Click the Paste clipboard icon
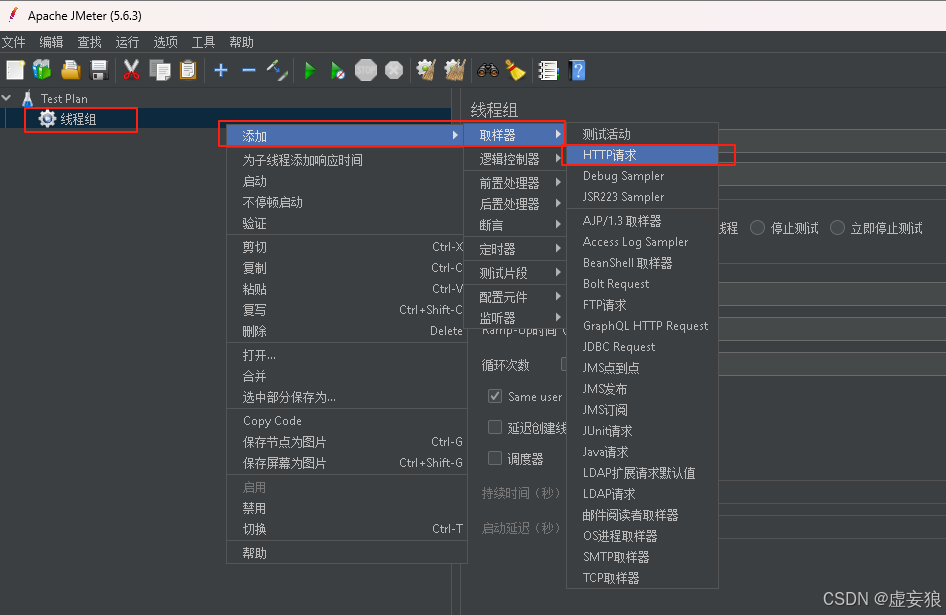This screenshot has width=946, height=615. [188, 70]
